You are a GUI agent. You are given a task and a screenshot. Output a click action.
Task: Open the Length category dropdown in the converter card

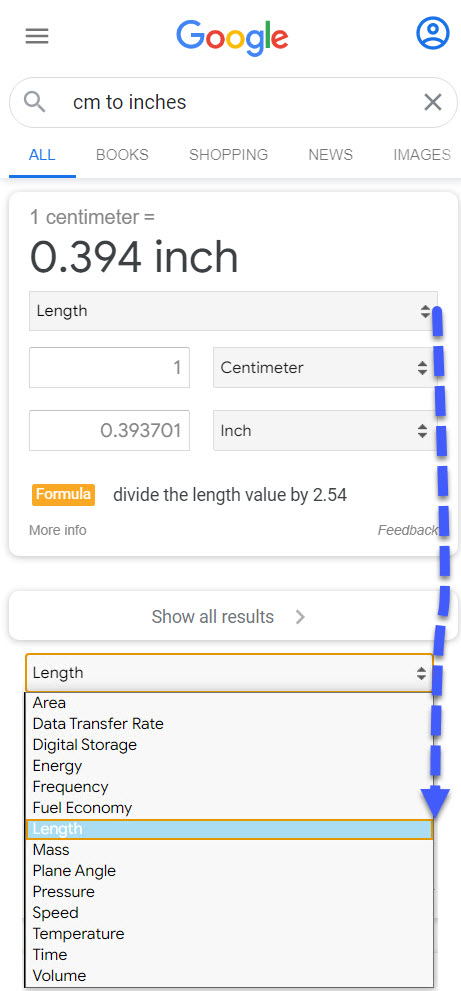233,311
